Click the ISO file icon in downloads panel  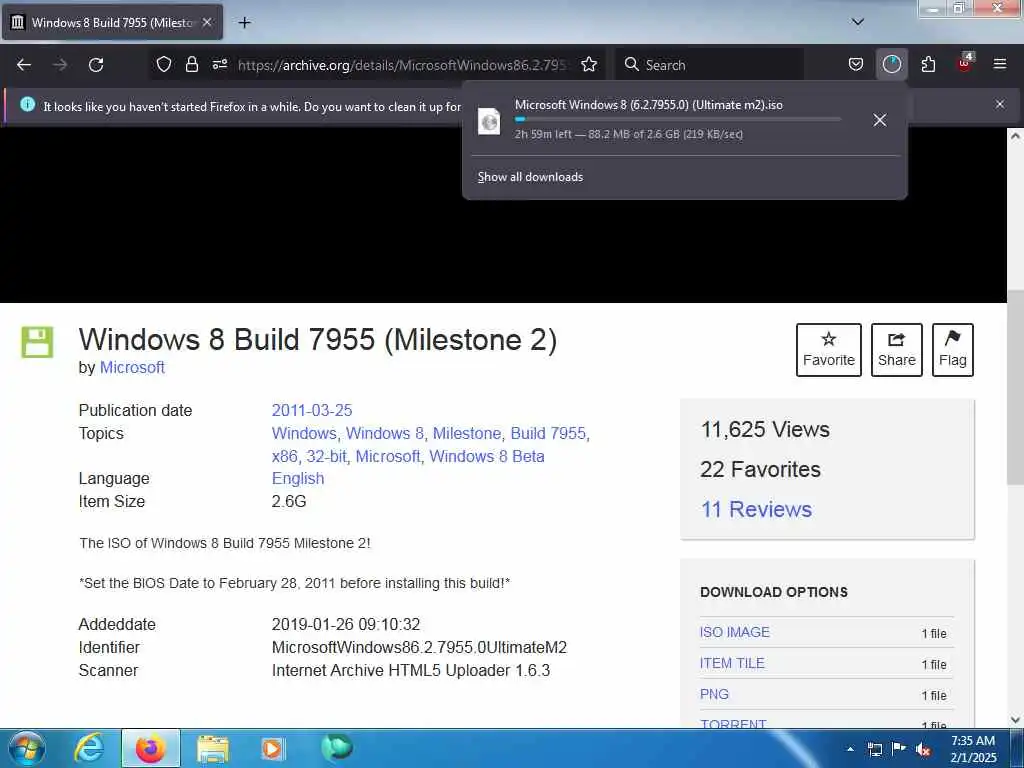click(x=489, y=121)
